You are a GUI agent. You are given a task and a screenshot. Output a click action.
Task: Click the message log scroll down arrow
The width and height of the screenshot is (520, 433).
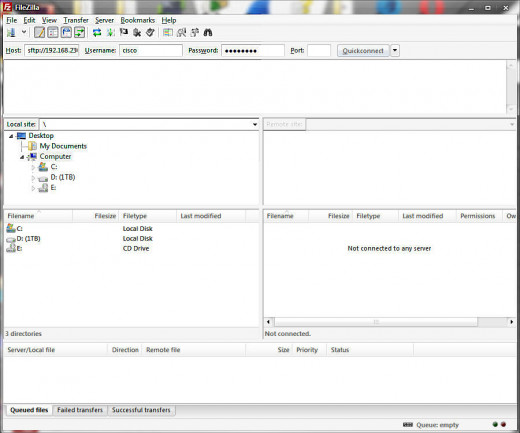pos(511,109)
